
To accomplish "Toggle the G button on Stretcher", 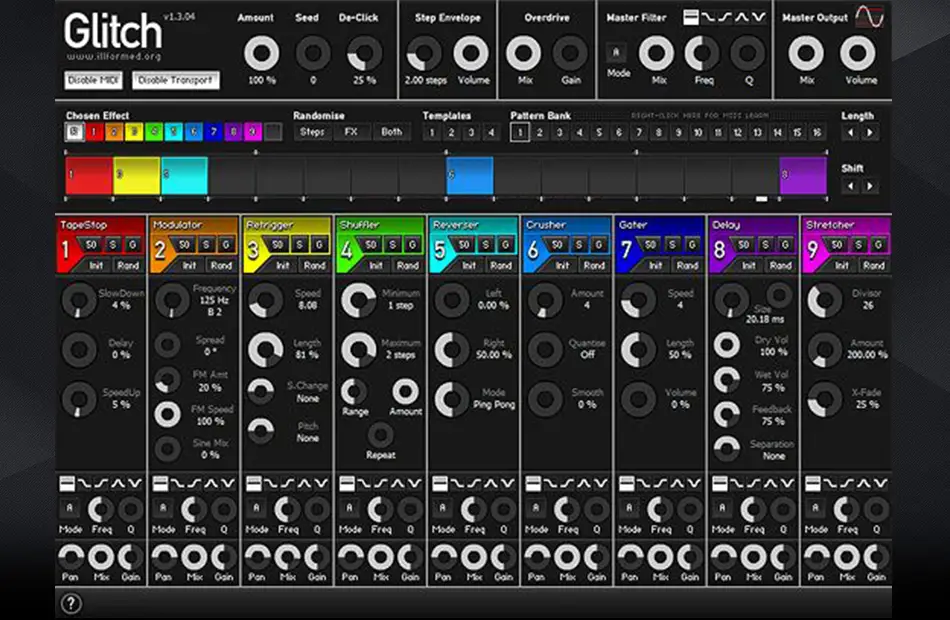I will tap(879, 244).
